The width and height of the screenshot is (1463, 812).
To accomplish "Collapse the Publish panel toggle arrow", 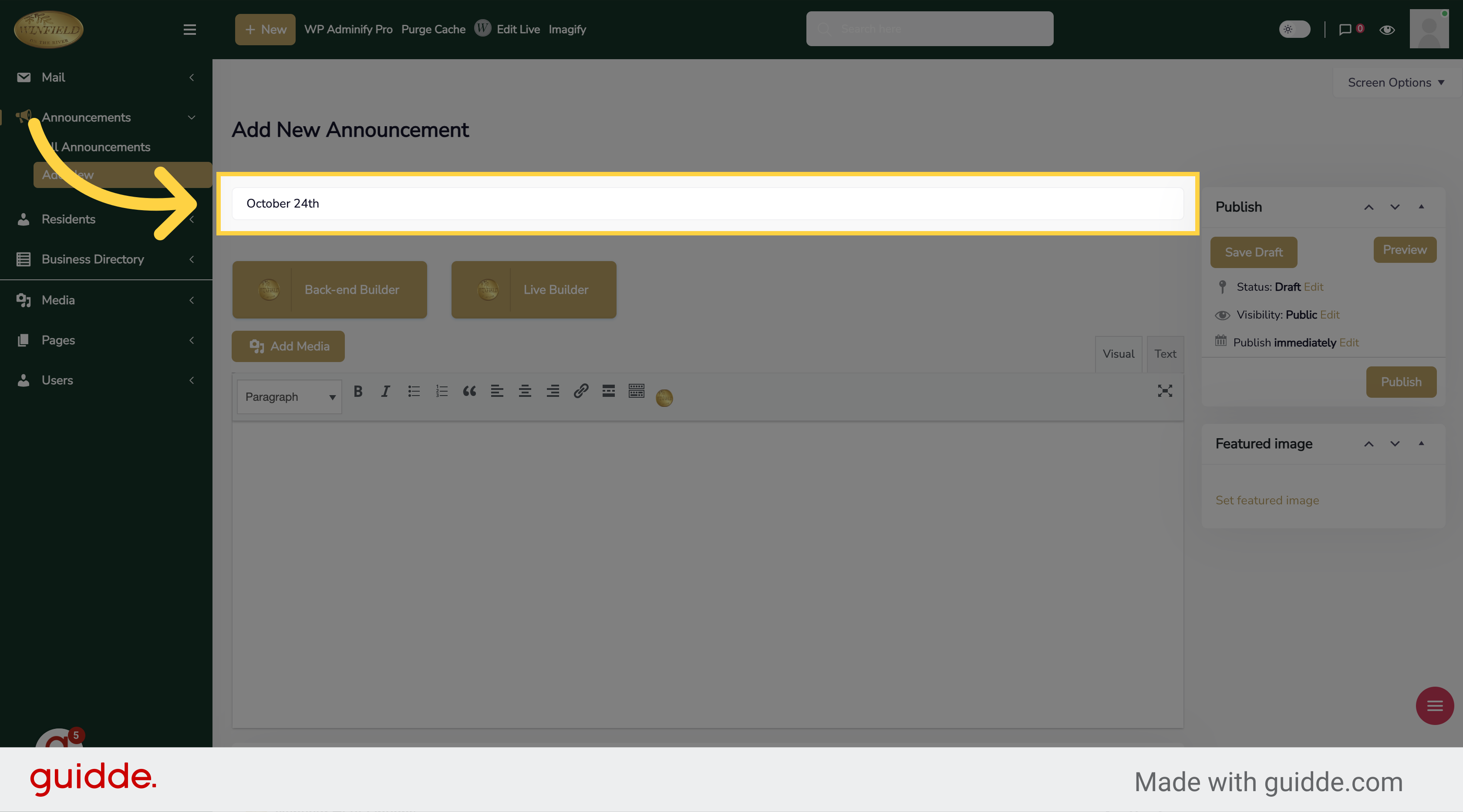I will (x=1421, y=207).
